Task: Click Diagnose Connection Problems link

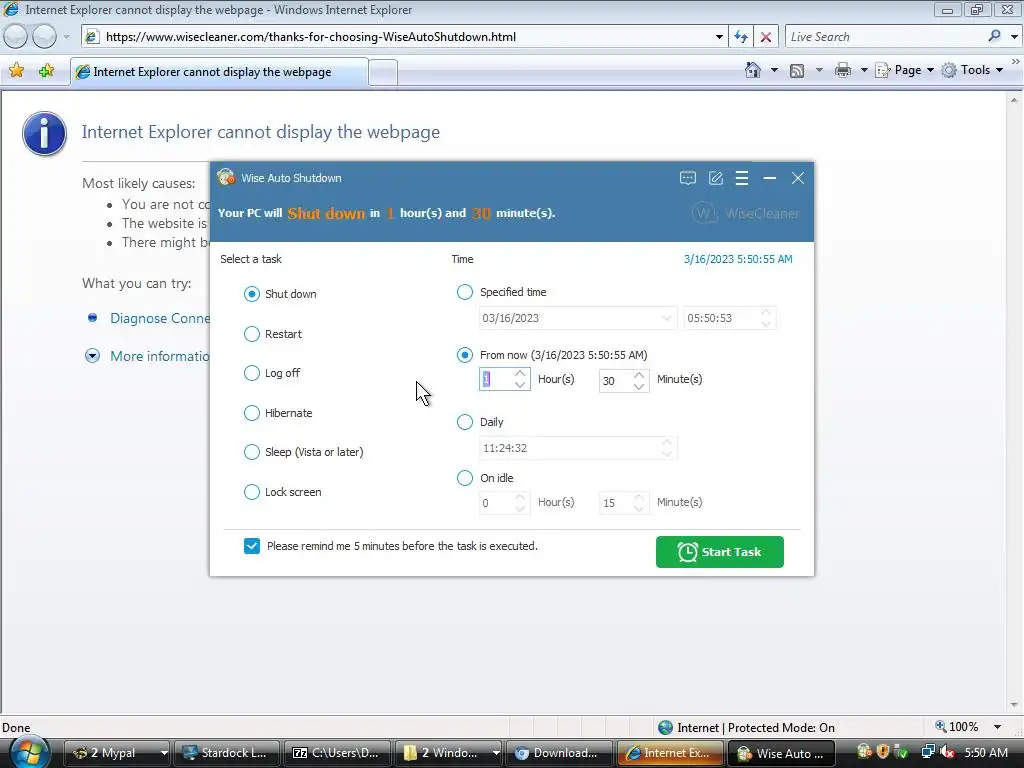Action: tap(160, 318)
